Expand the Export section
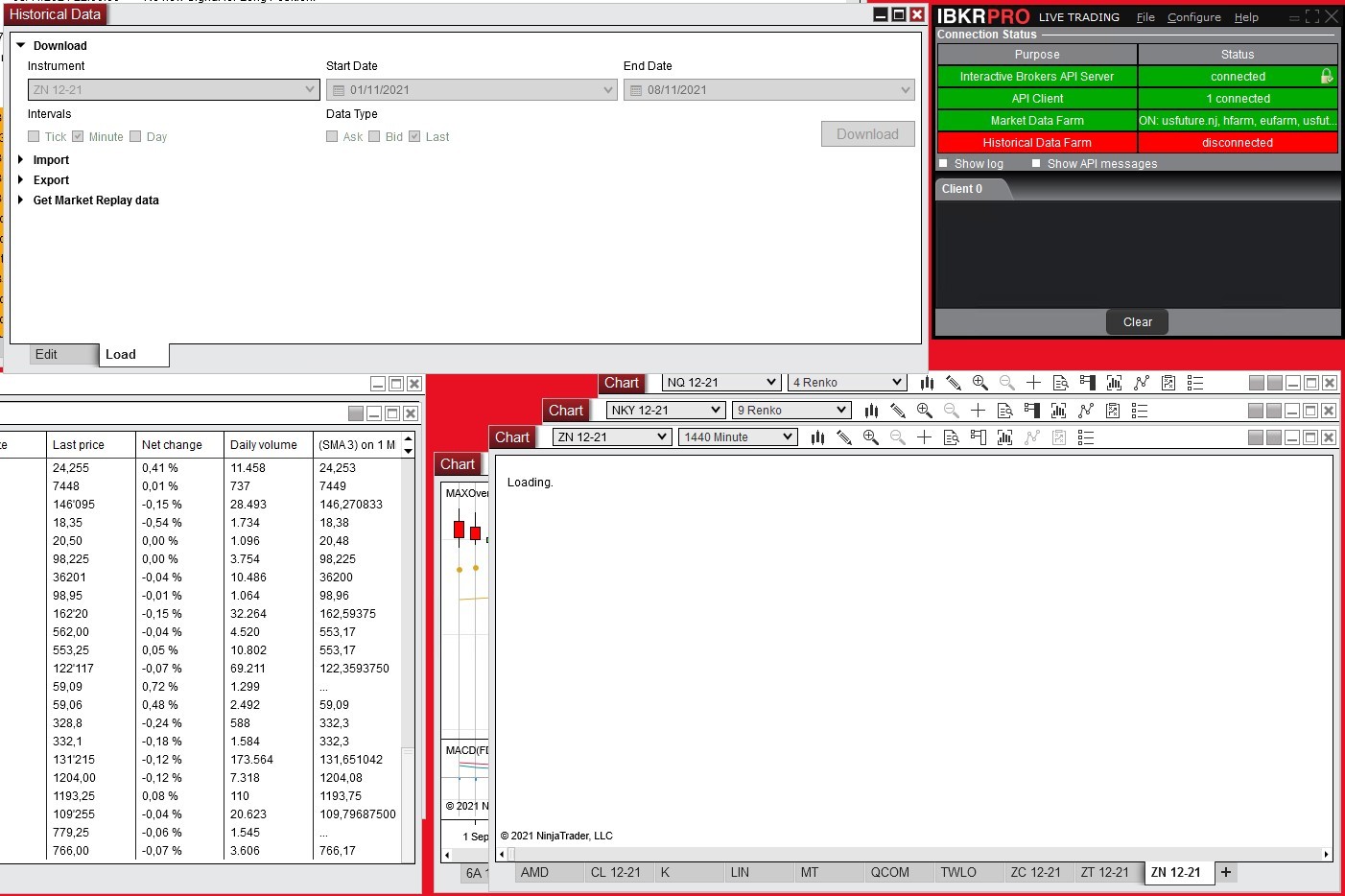 tap(21, 179)
